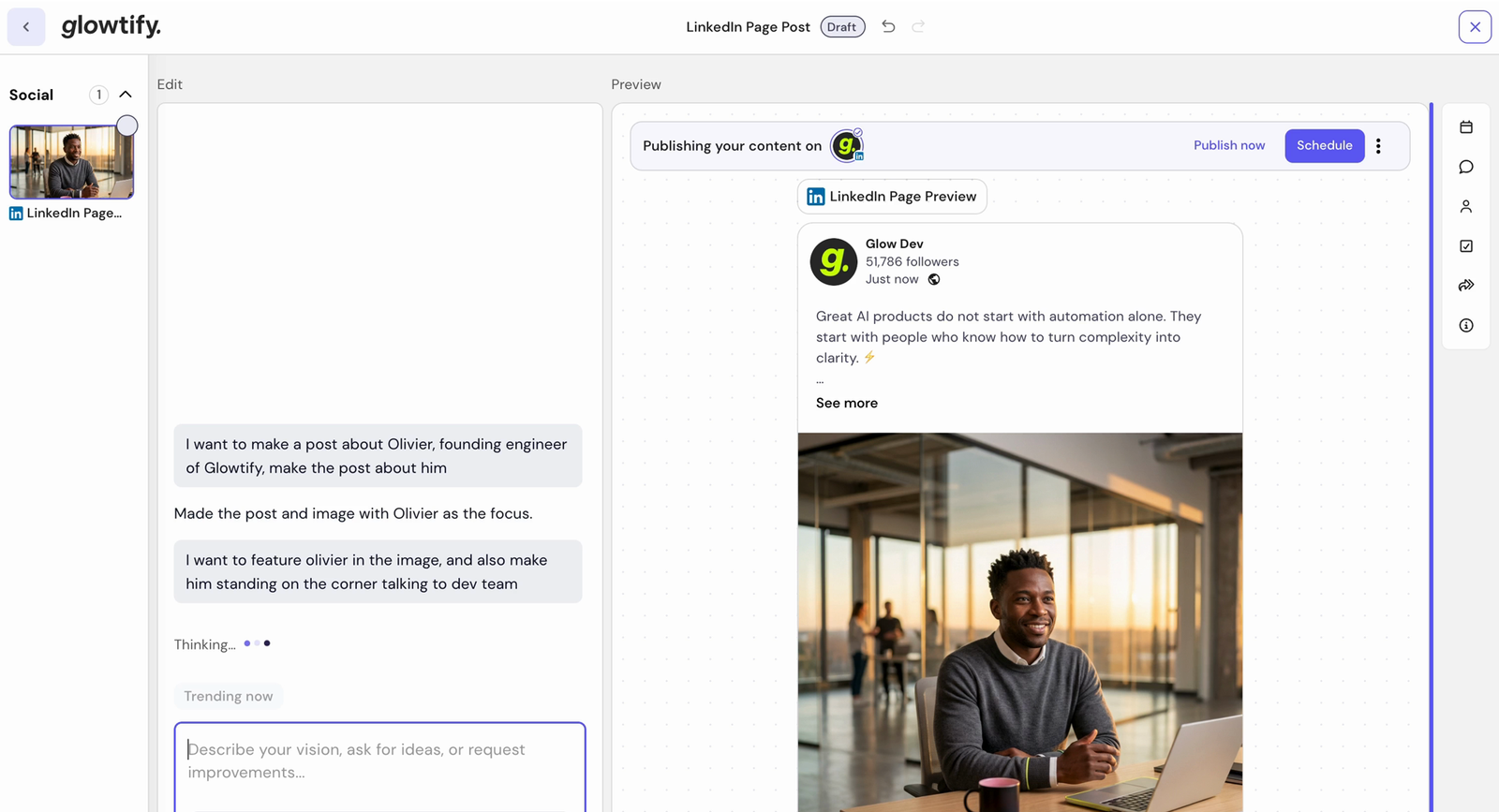The height and width of the screenshot is (812, 1499).
Task: Click the Trending now chip
Action: [x=229, y=696]
